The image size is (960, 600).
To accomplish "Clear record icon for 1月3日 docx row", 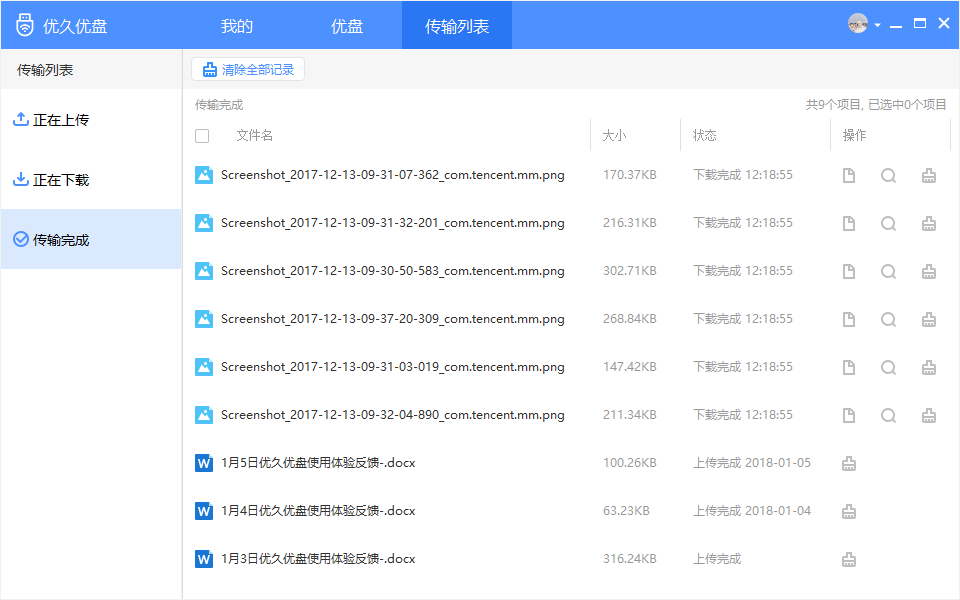I will (x=849, y=560).
